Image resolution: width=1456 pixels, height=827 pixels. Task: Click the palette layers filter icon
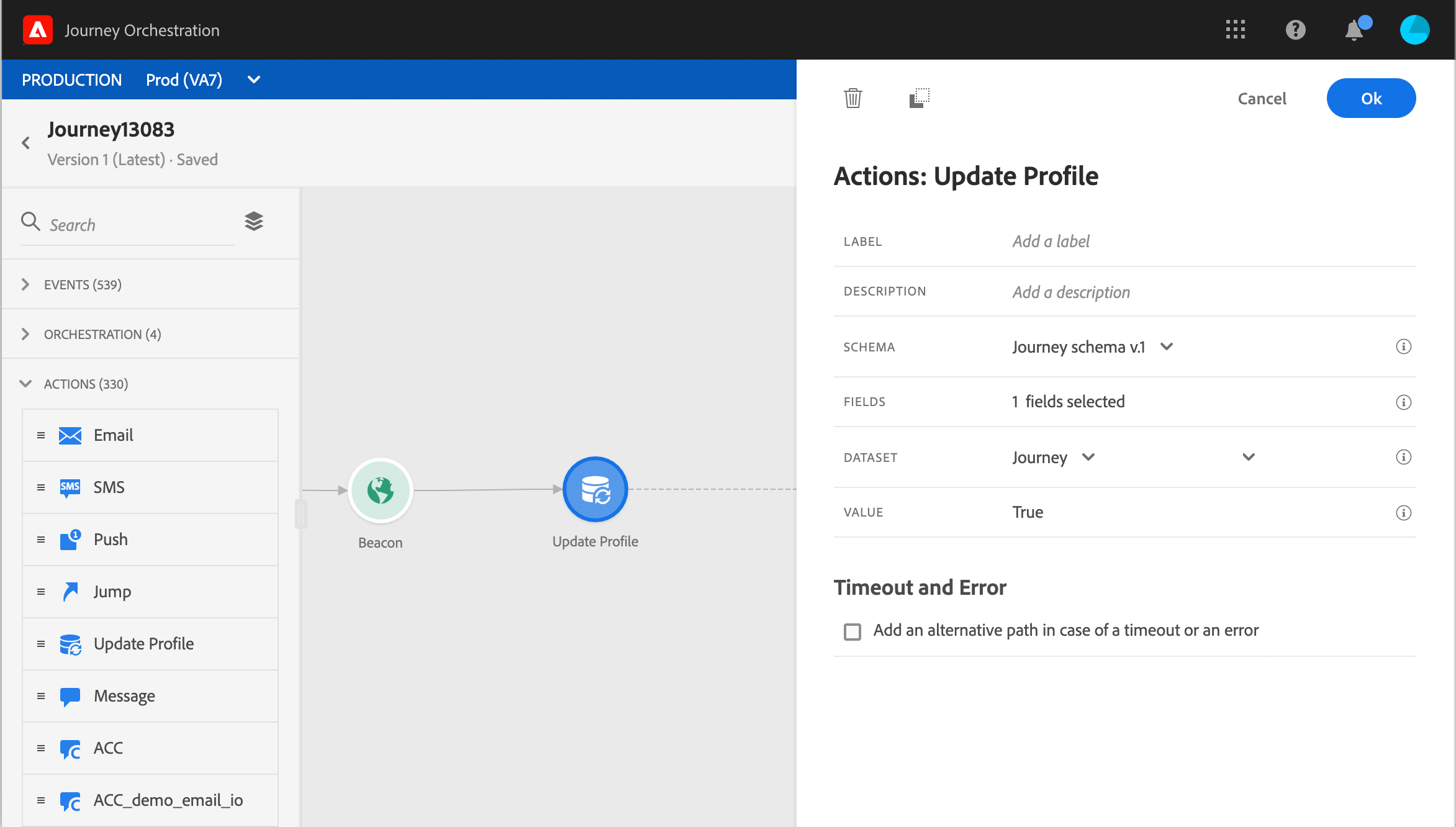pos(254,222)
